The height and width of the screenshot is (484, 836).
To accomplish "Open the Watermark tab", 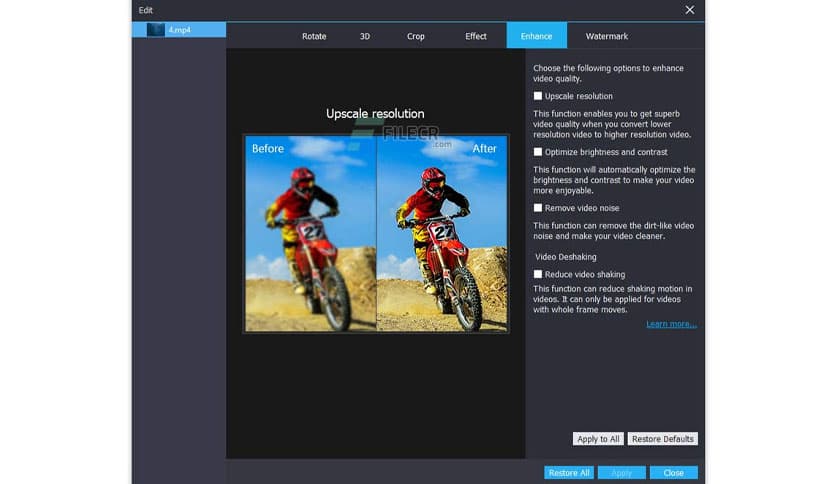I will (606, 36).
